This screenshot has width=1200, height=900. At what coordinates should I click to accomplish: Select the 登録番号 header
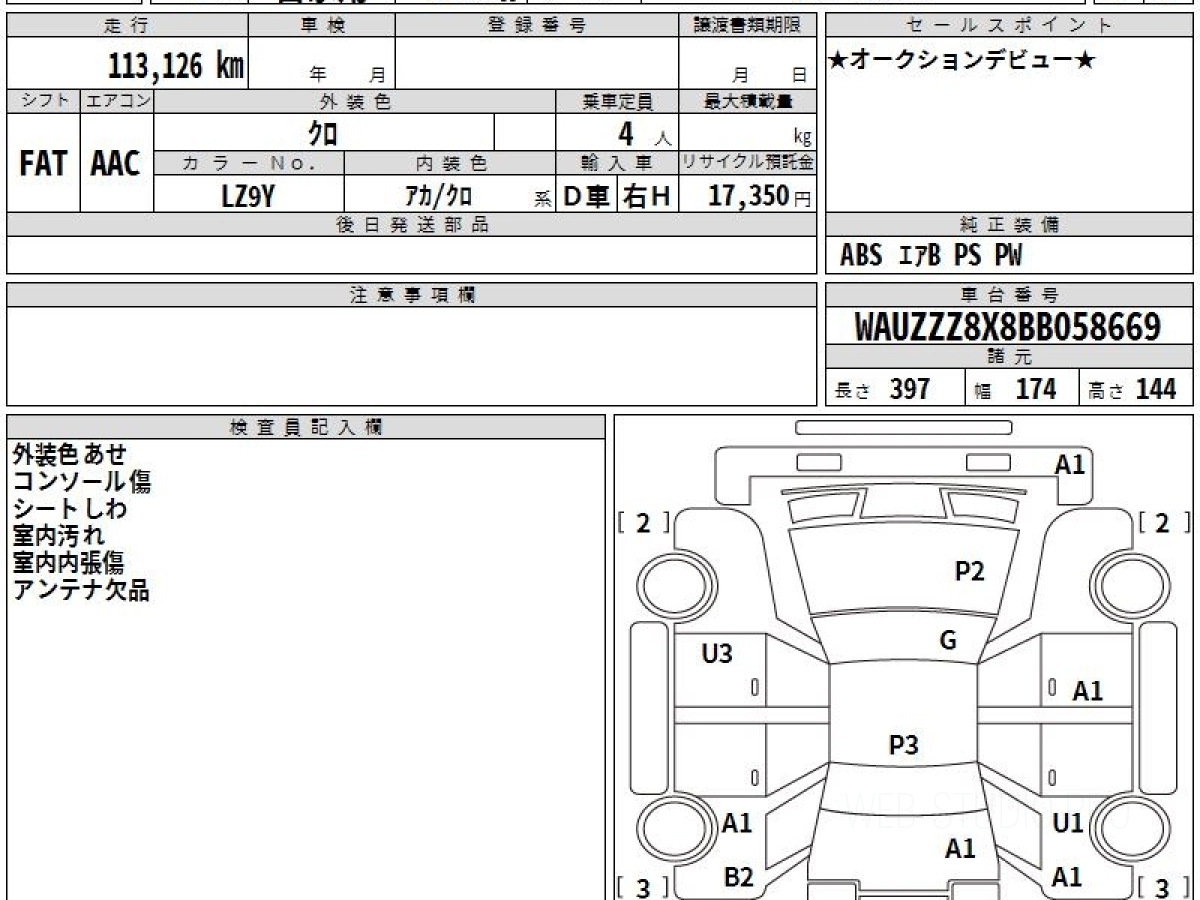point(537,26)
